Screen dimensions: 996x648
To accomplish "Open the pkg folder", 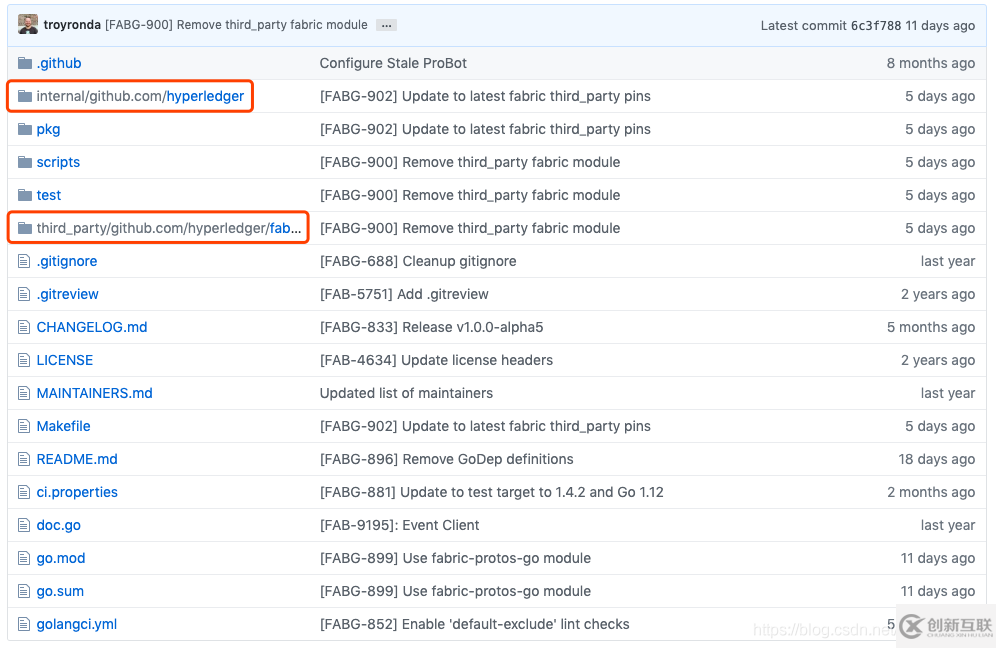I will tap(48, 130).
